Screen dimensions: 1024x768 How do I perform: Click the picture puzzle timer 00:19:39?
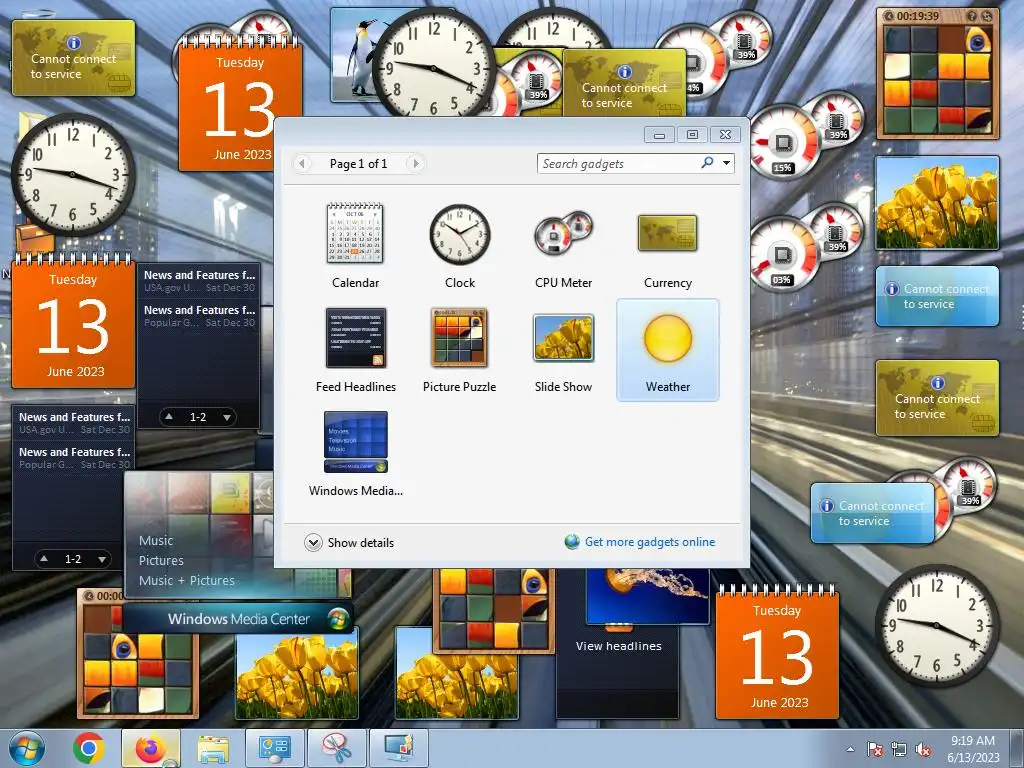click(x=918, y=16)
